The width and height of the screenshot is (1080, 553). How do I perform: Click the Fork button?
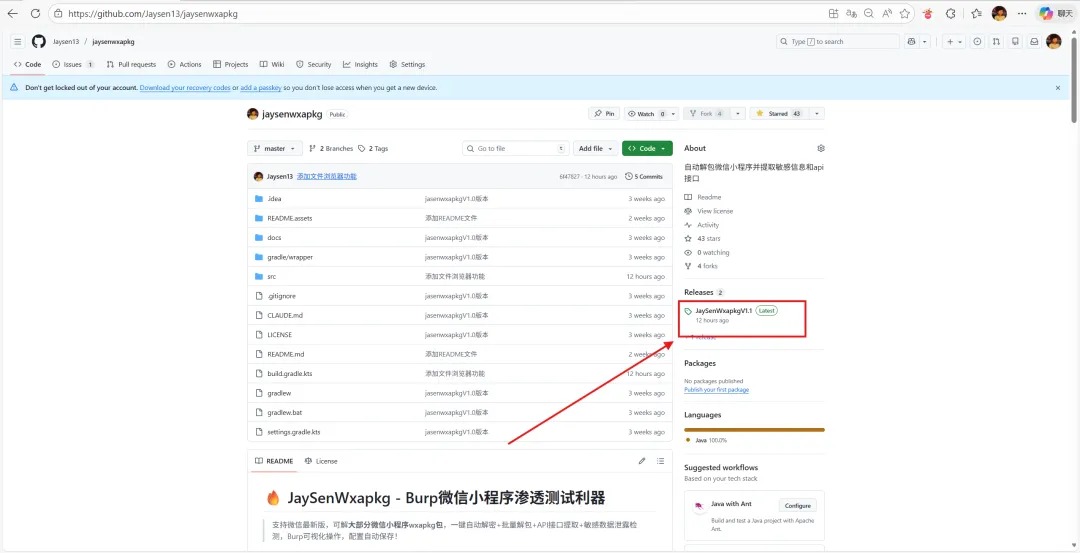[706, 114]
